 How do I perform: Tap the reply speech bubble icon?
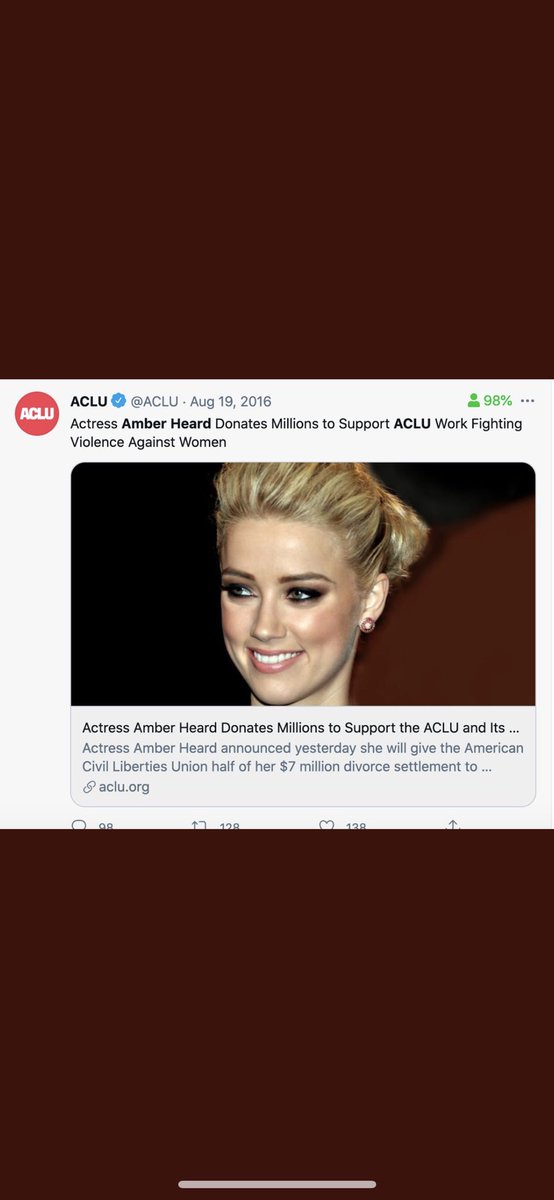[x=79, y=826]
